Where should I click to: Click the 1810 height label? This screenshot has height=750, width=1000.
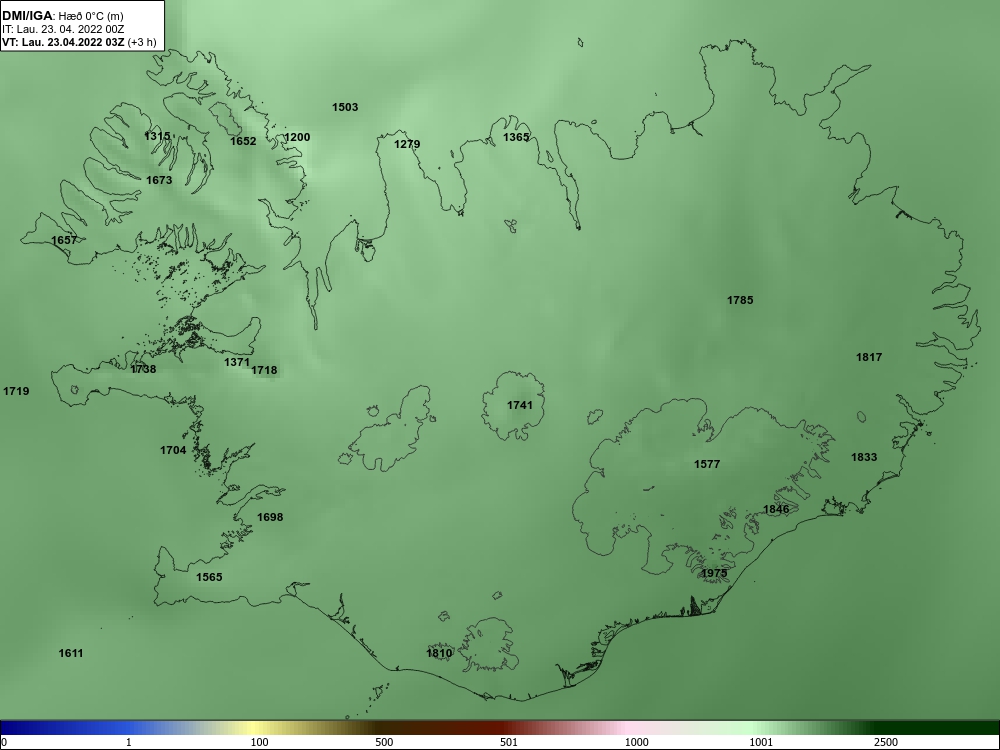click(x=439, y=653)
